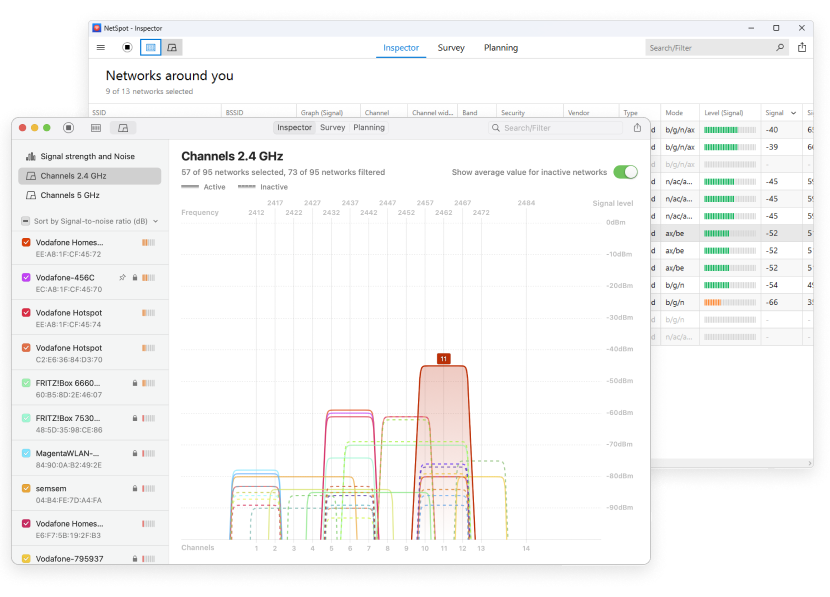Click the orange signal level bar in the -66 row

[730, 302]
